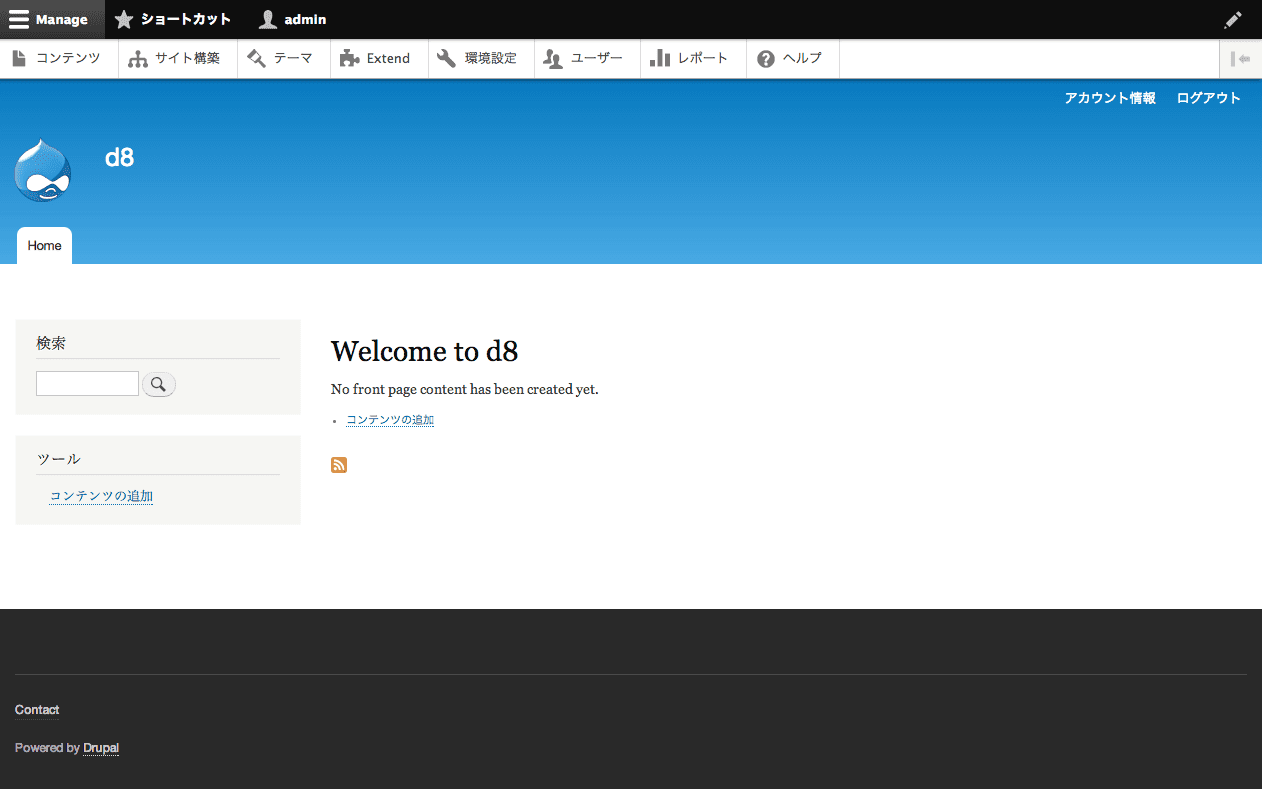Open the テーマ menu item
The width and height of the screenshot is (1262, 789).
click(282, 58)
